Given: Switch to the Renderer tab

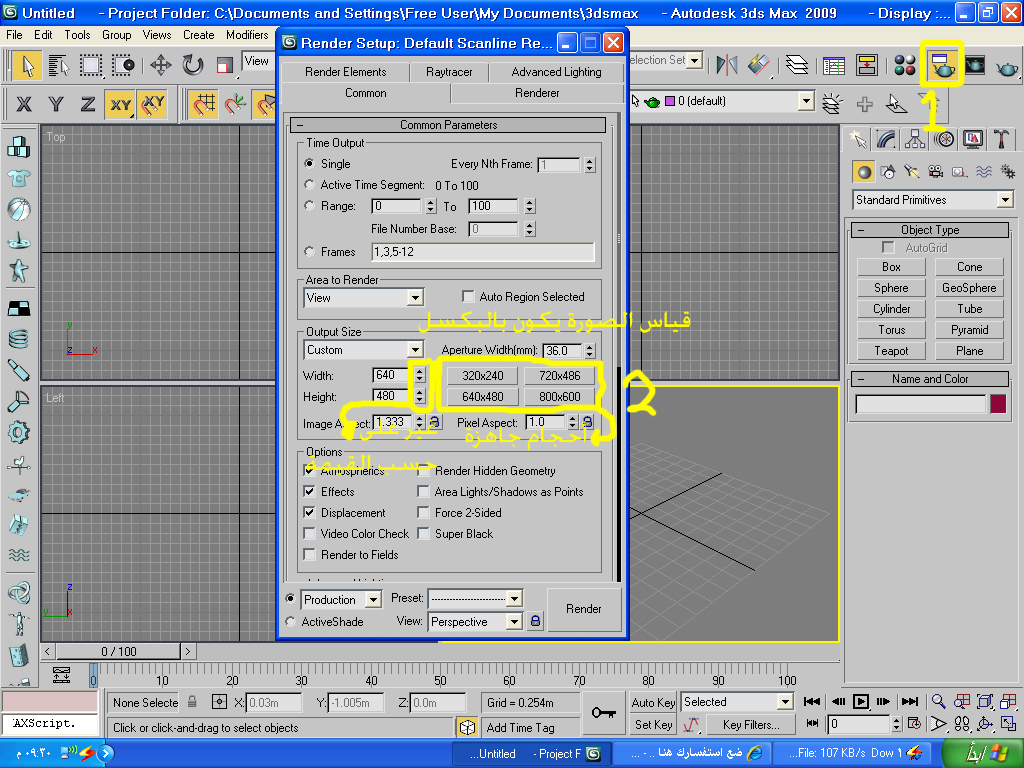Looking at the screenshot, I should tap(537, 93).
